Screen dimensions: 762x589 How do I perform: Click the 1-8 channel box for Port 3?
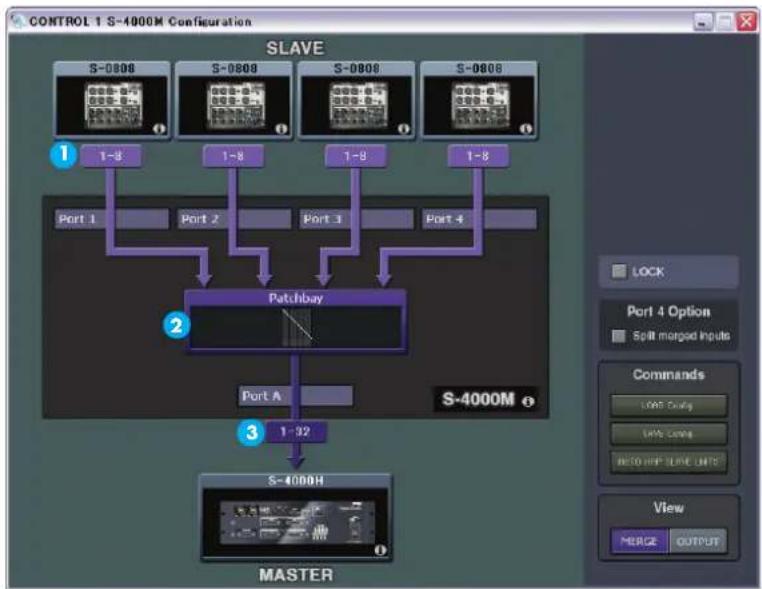coord(356,156)
